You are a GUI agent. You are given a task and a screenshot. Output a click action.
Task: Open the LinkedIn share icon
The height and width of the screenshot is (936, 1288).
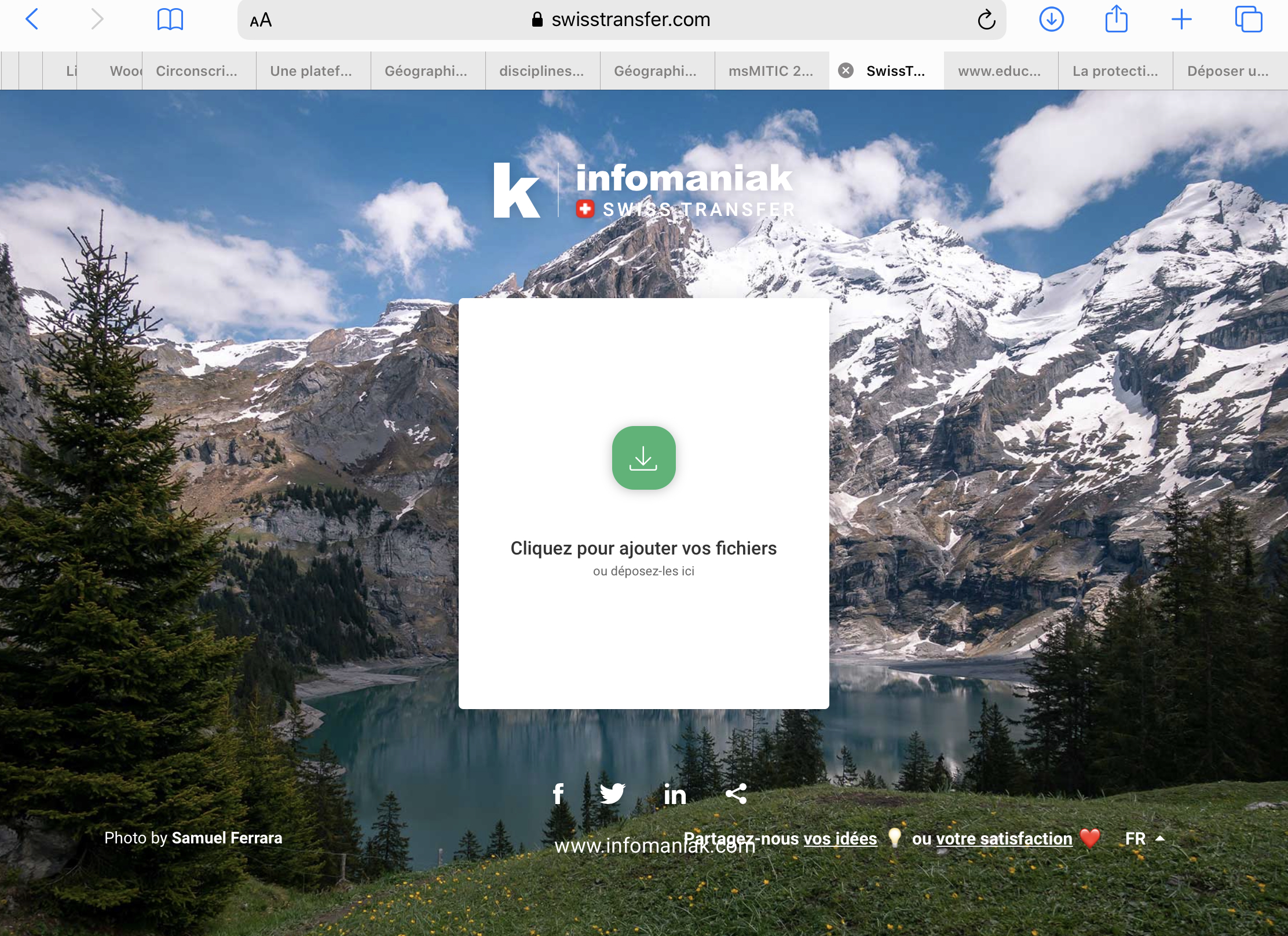pos(675,795)
